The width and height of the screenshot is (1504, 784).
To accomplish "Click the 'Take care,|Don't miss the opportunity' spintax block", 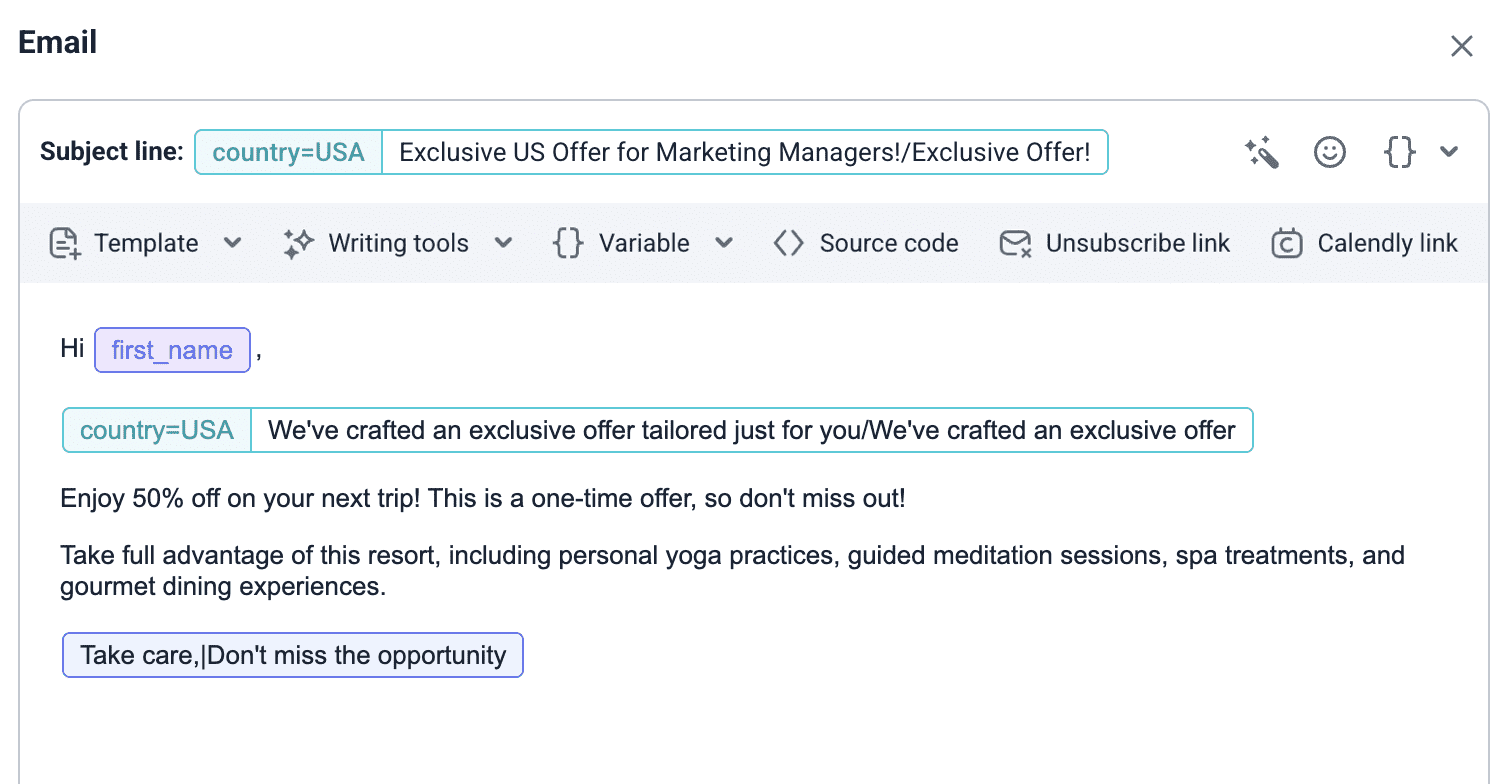I will pyautogui.click(x=293, y=656).
